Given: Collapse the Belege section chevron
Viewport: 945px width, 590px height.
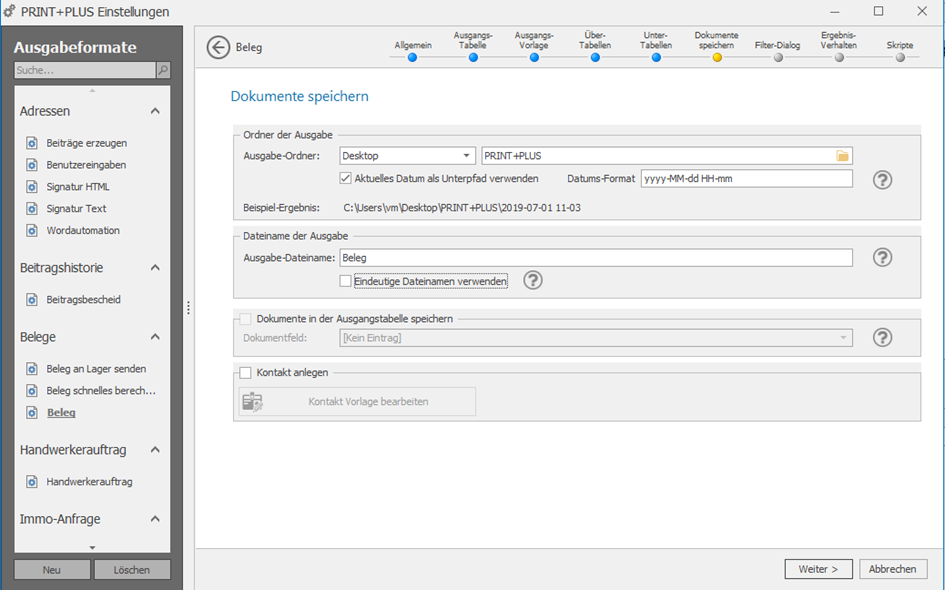Looking at the screenshot, I should [155, 337].
